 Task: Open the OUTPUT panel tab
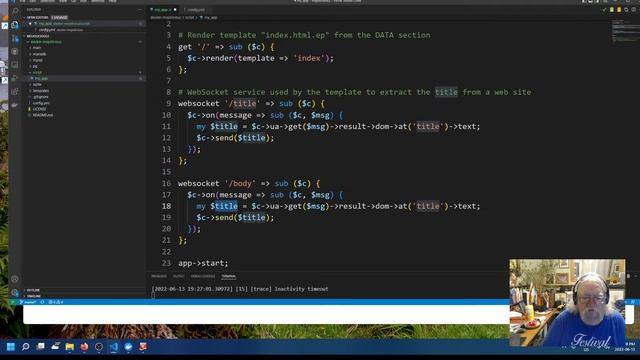[178, 276]
